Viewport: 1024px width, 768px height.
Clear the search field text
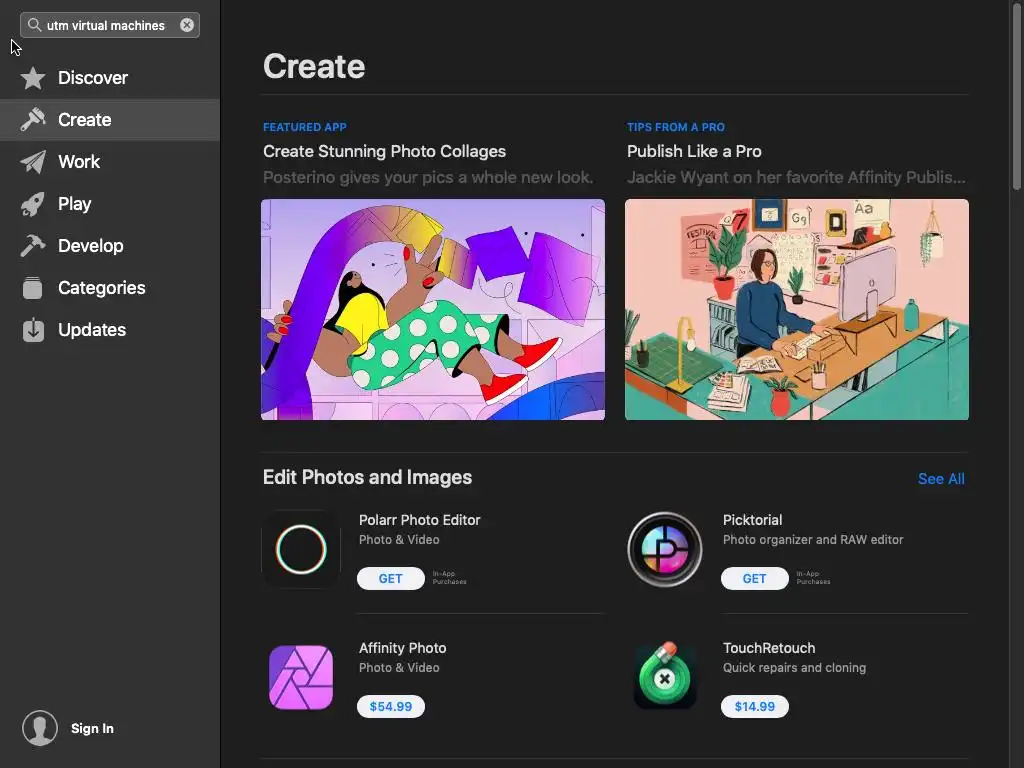coord(187,25)
